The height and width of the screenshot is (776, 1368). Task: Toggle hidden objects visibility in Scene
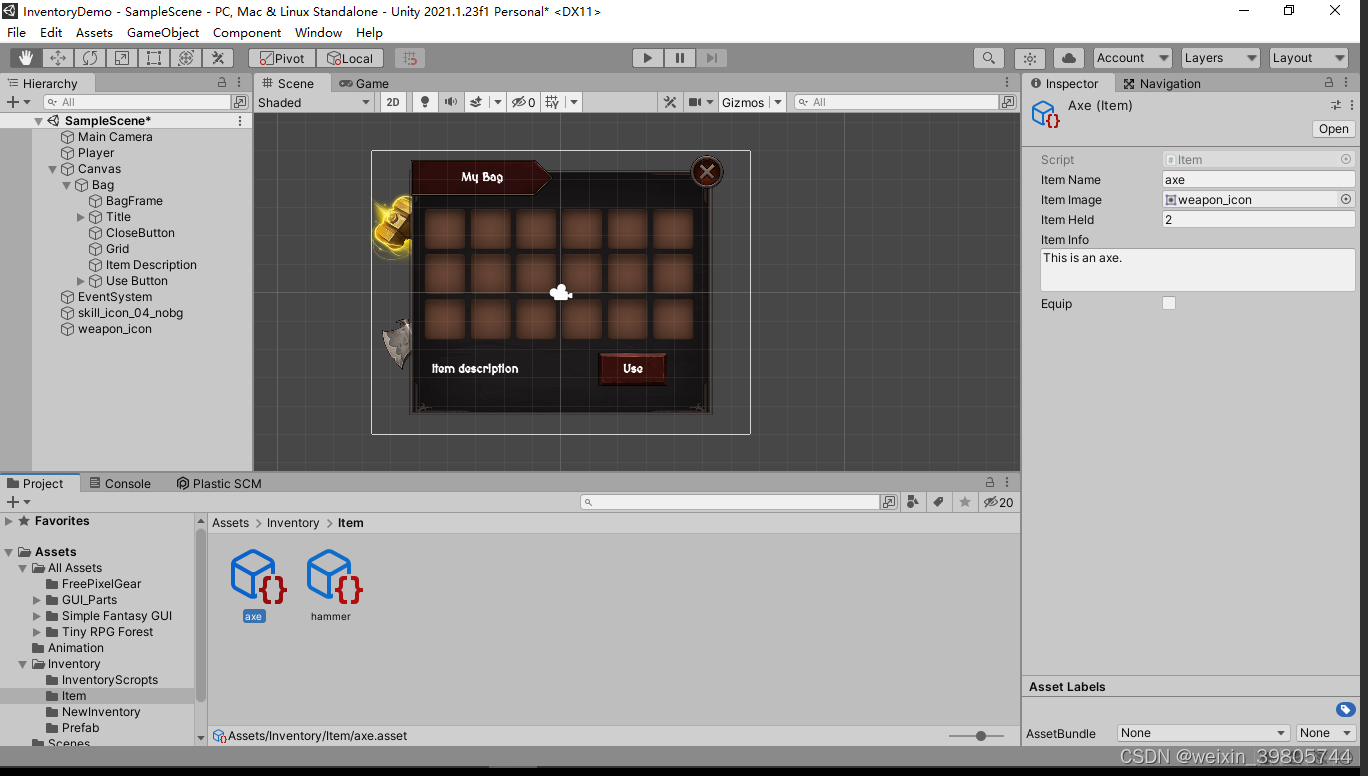(523, 102)
